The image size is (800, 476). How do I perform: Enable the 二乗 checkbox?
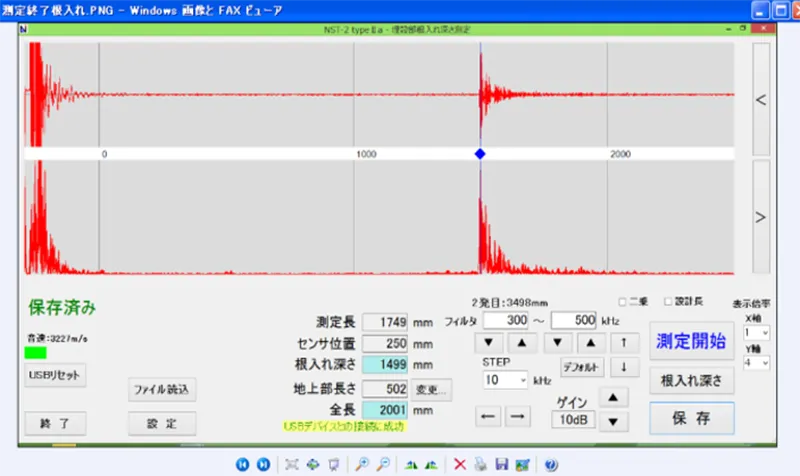pos(623,302)
